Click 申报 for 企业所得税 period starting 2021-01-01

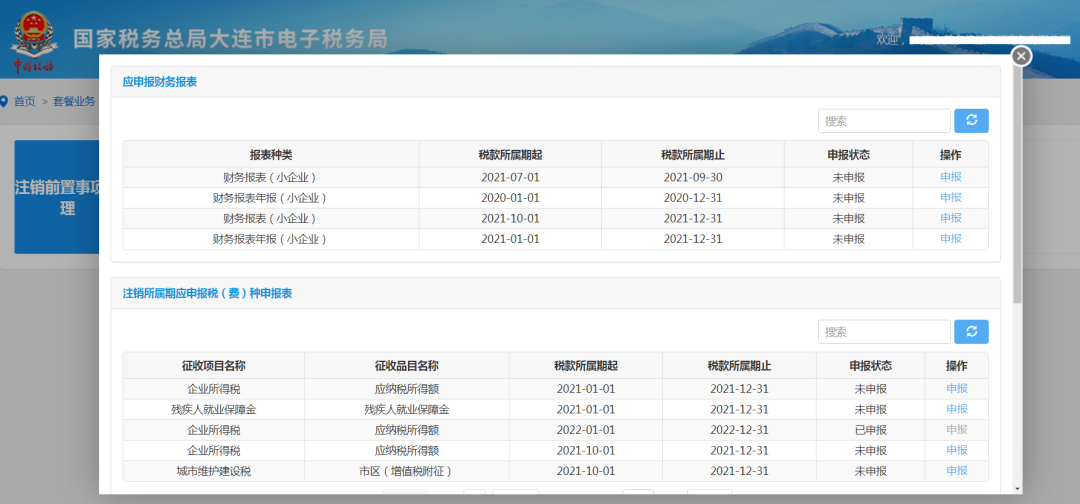pyautogui.click(x=957, y=388)
